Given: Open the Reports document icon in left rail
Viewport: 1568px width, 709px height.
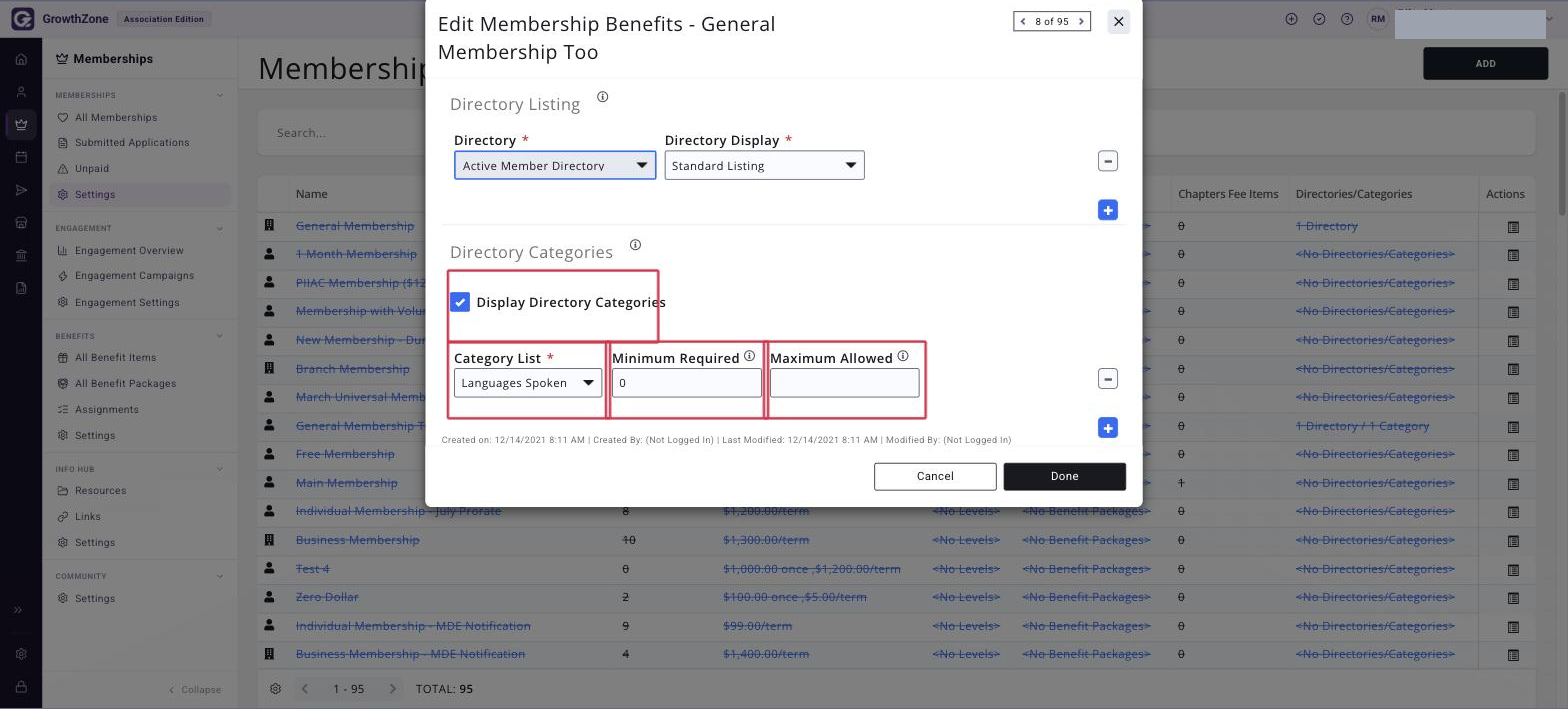Looking at the screenshot, I should (21, 288).
